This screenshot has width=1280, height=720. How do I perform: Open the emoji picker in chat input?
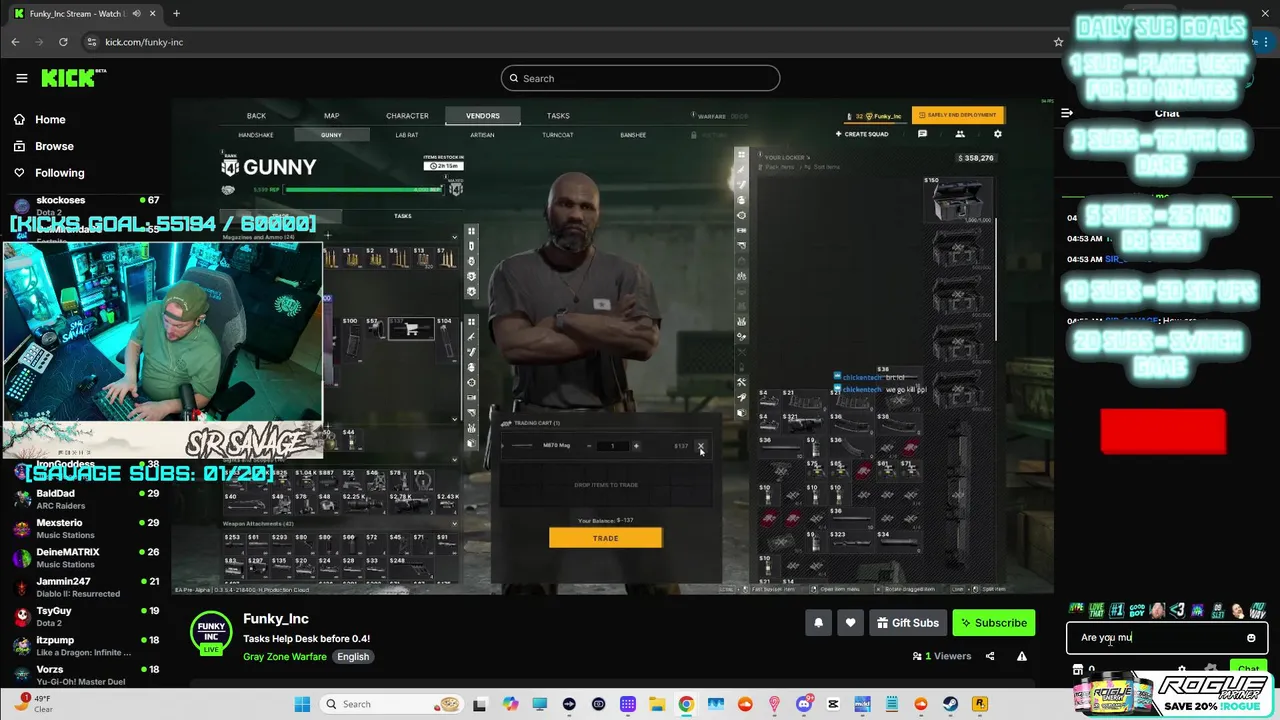coord(1251,638)
